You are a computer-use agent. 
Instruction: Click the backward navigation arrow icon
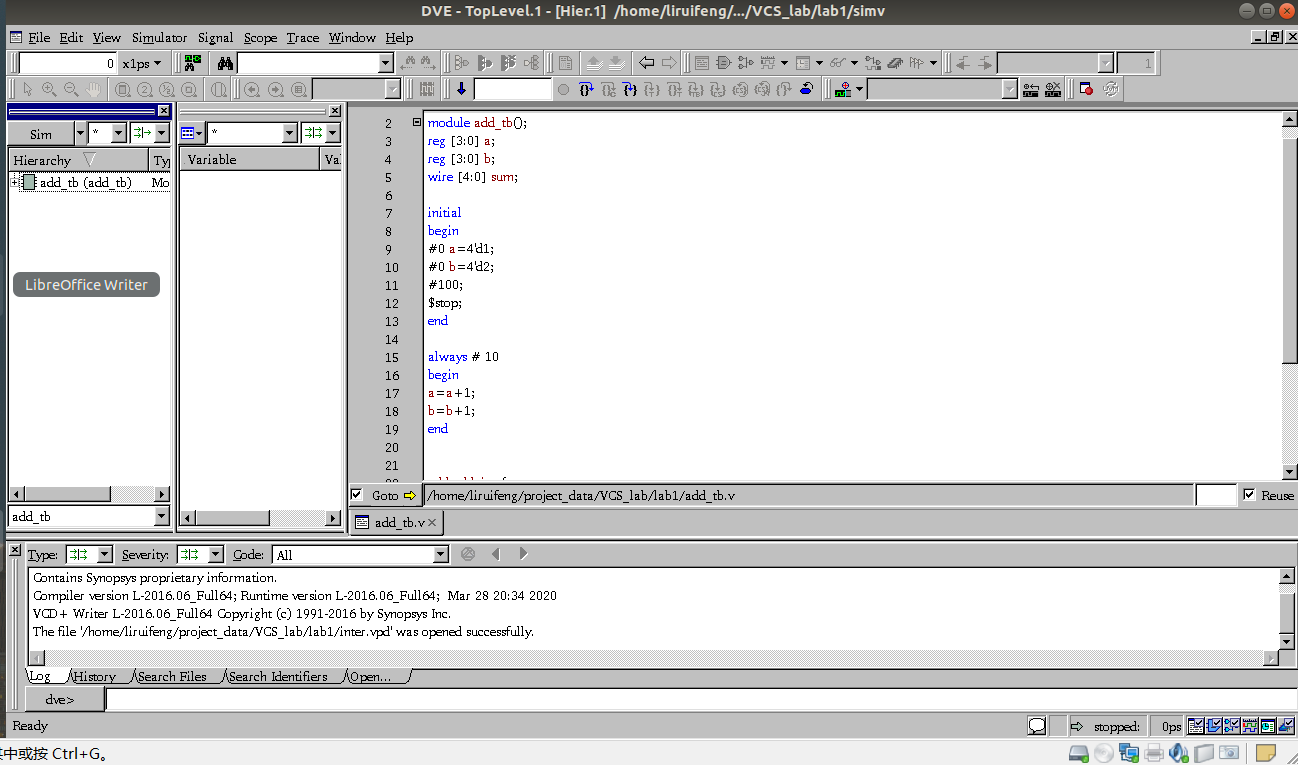[x=646, y=62]
